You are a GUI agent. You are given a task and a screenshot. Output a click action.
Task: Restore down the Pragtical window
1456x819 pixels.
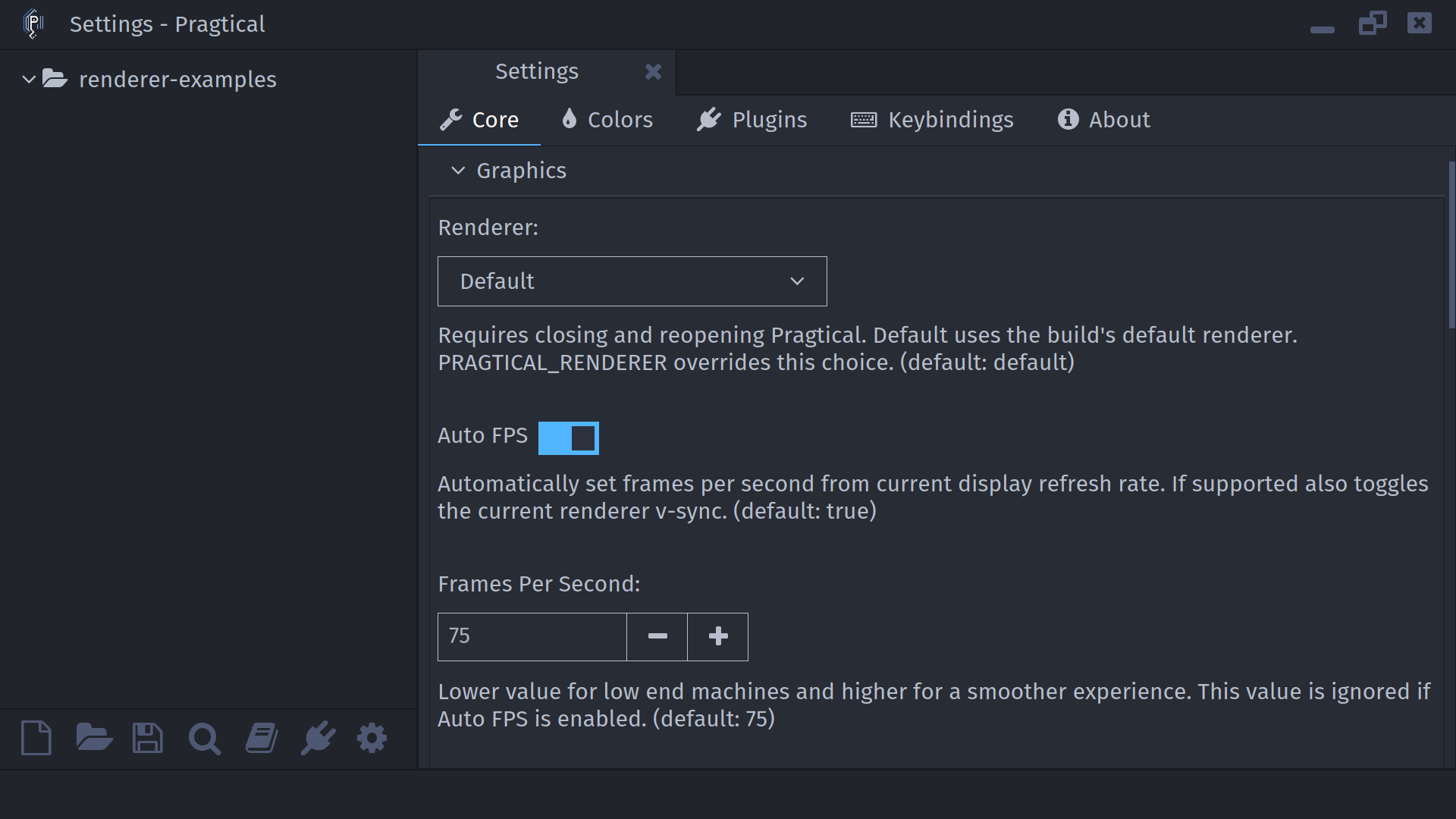pos(1373,23)
